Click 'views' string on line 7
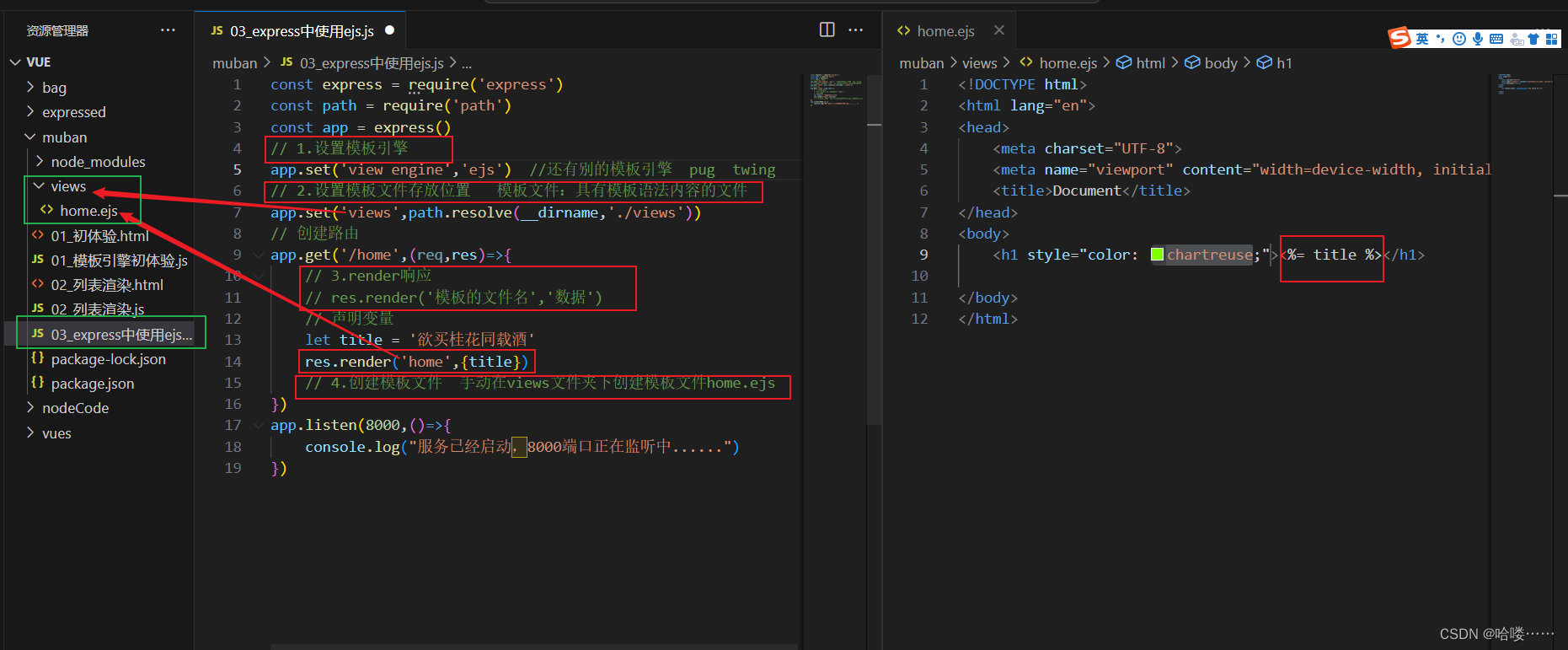 pyautogui.click(x=368, y=212)
